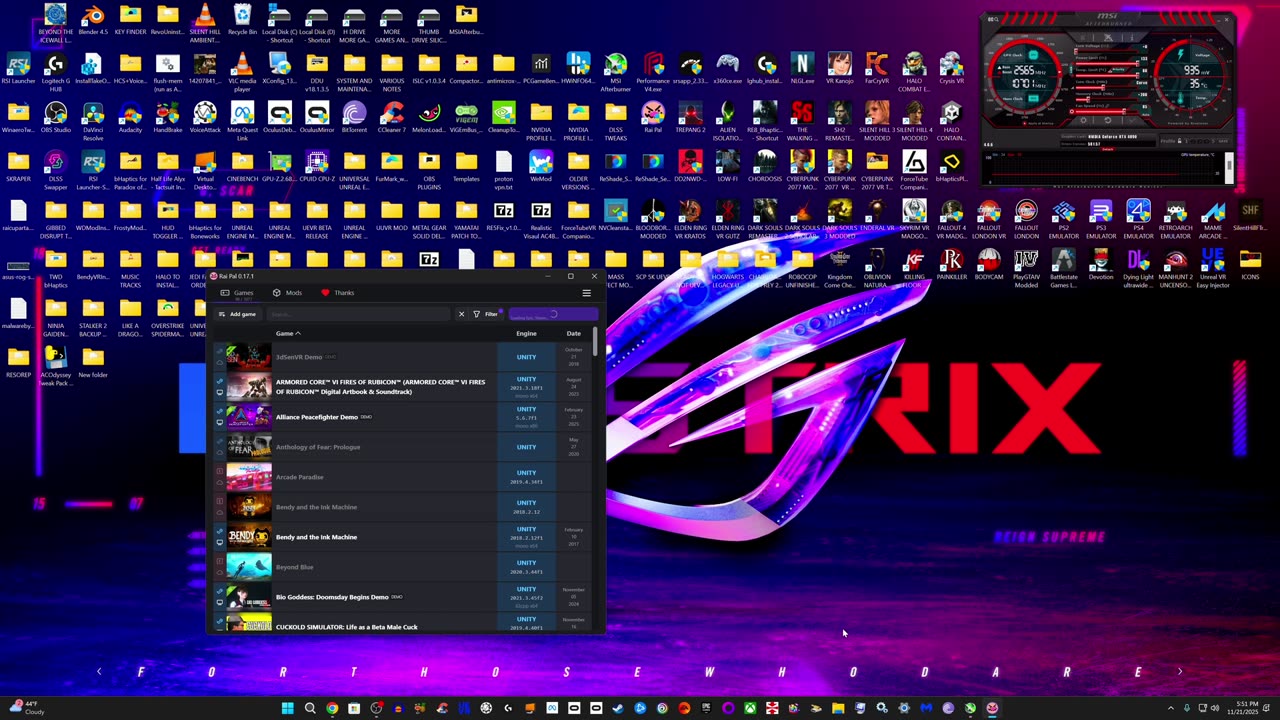
Task: Open the ICONS folder on the desktop
Action: (1250, 266)
